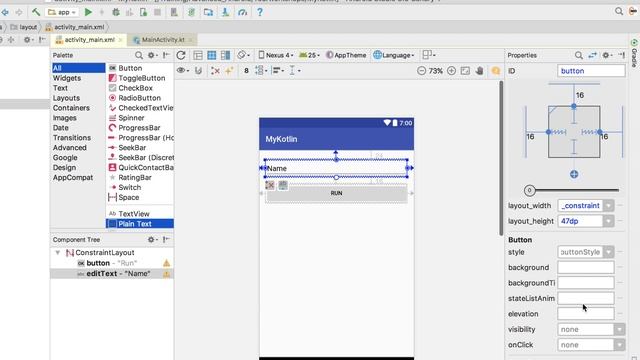Switch to activity_main.xml tab
The width and height of the screenshot is (640, 360).
coord(89,40)
